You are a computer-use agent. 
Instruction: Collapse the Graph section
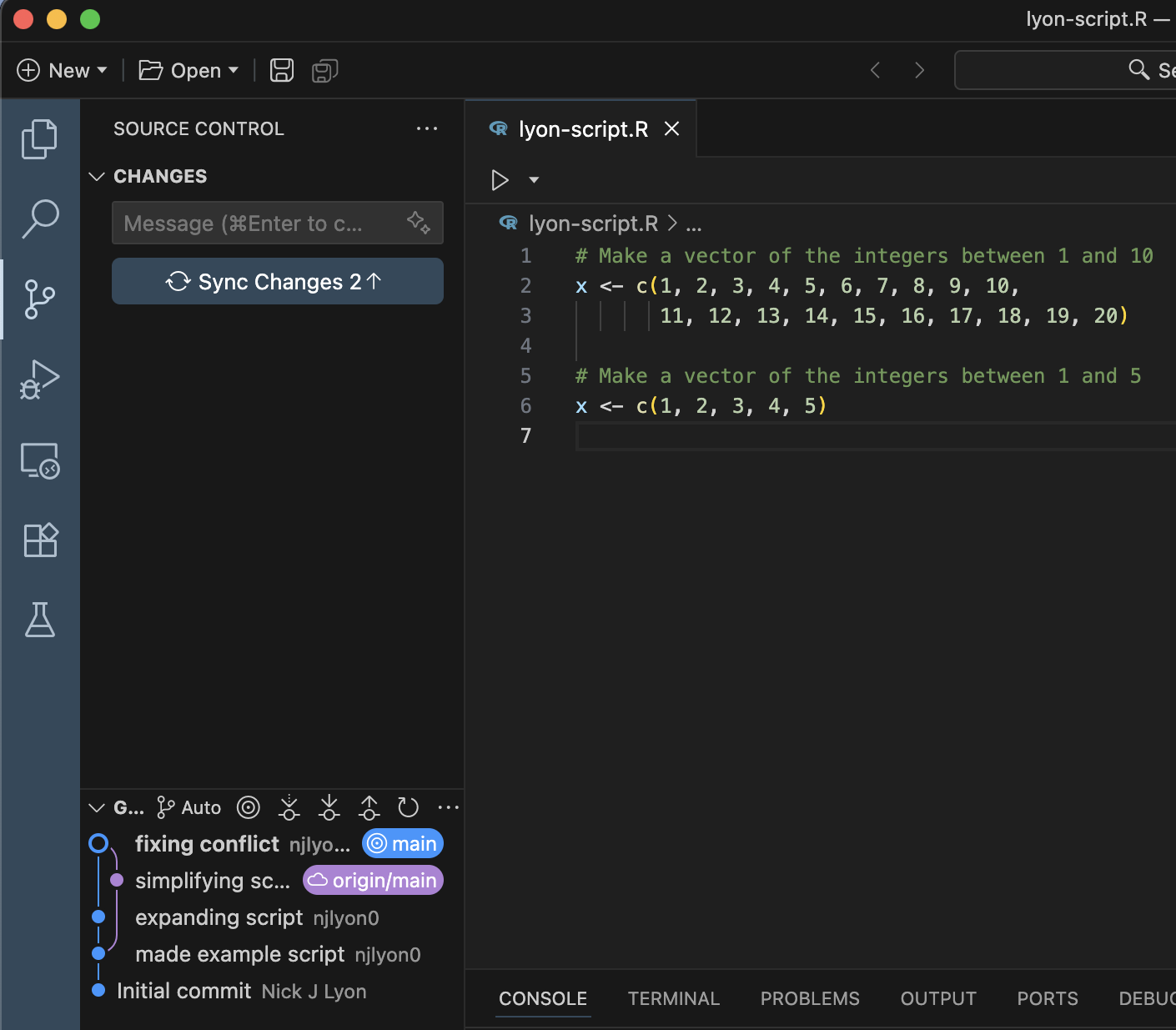(97, 807)
